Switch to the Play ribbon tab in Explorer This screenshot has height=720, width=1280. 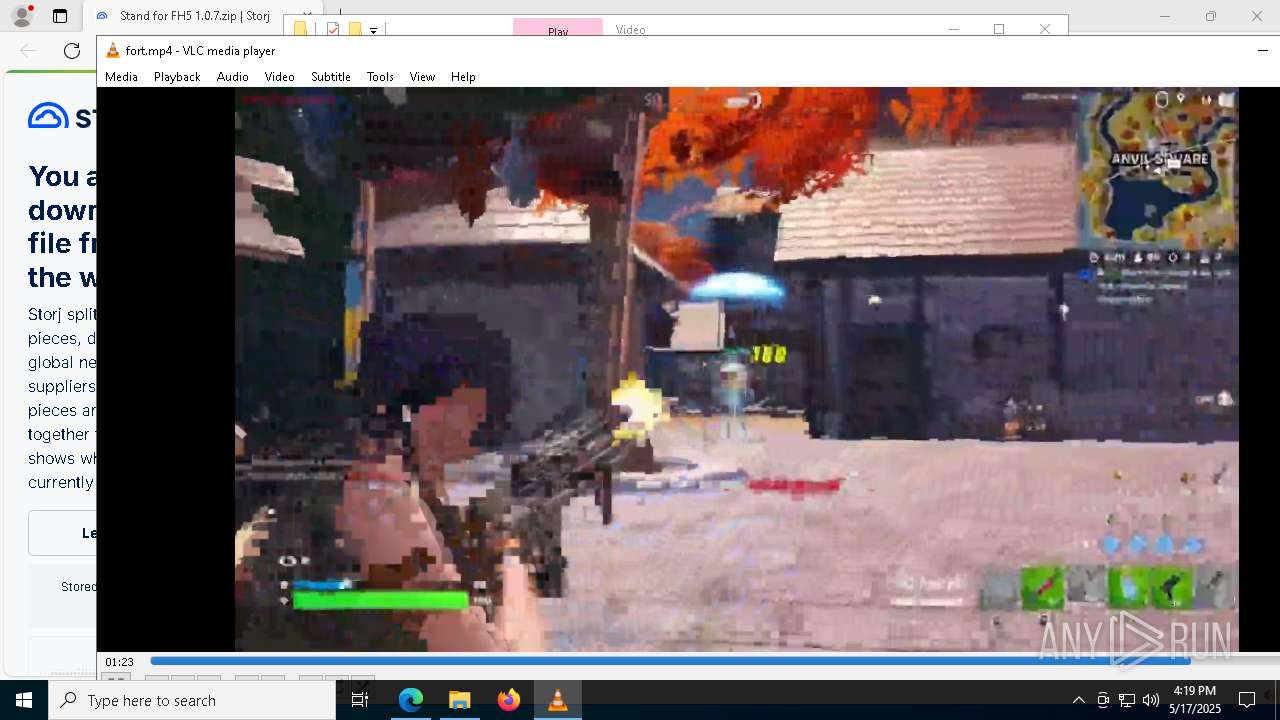click(x=558, y=29)
